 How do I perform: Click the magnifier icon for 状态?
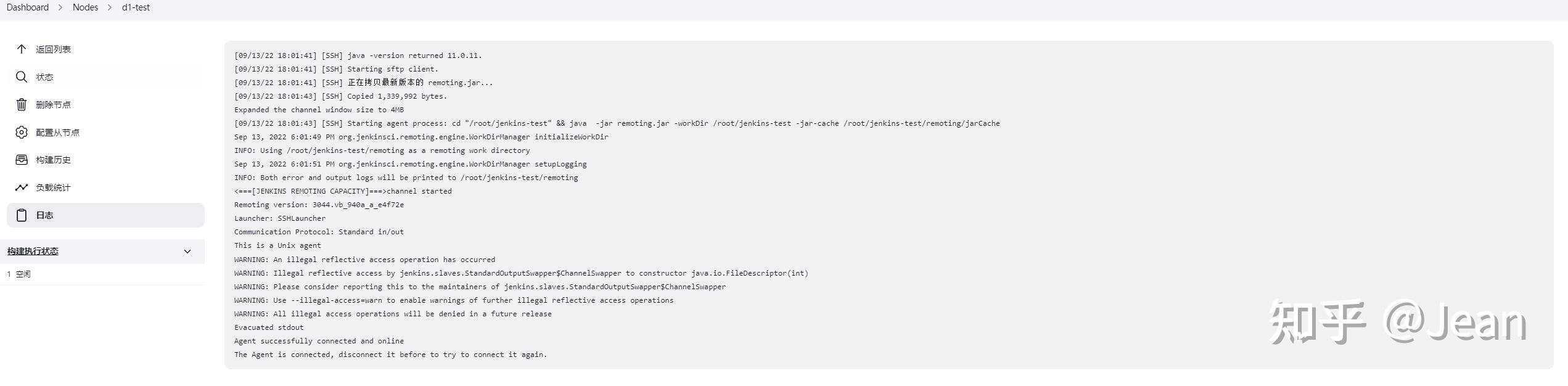(22, 77)
